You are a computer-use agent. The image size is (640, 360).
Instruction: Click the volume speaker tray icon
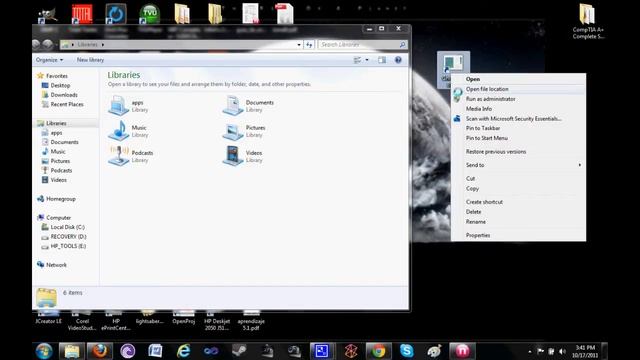click(x=562, y=351)
